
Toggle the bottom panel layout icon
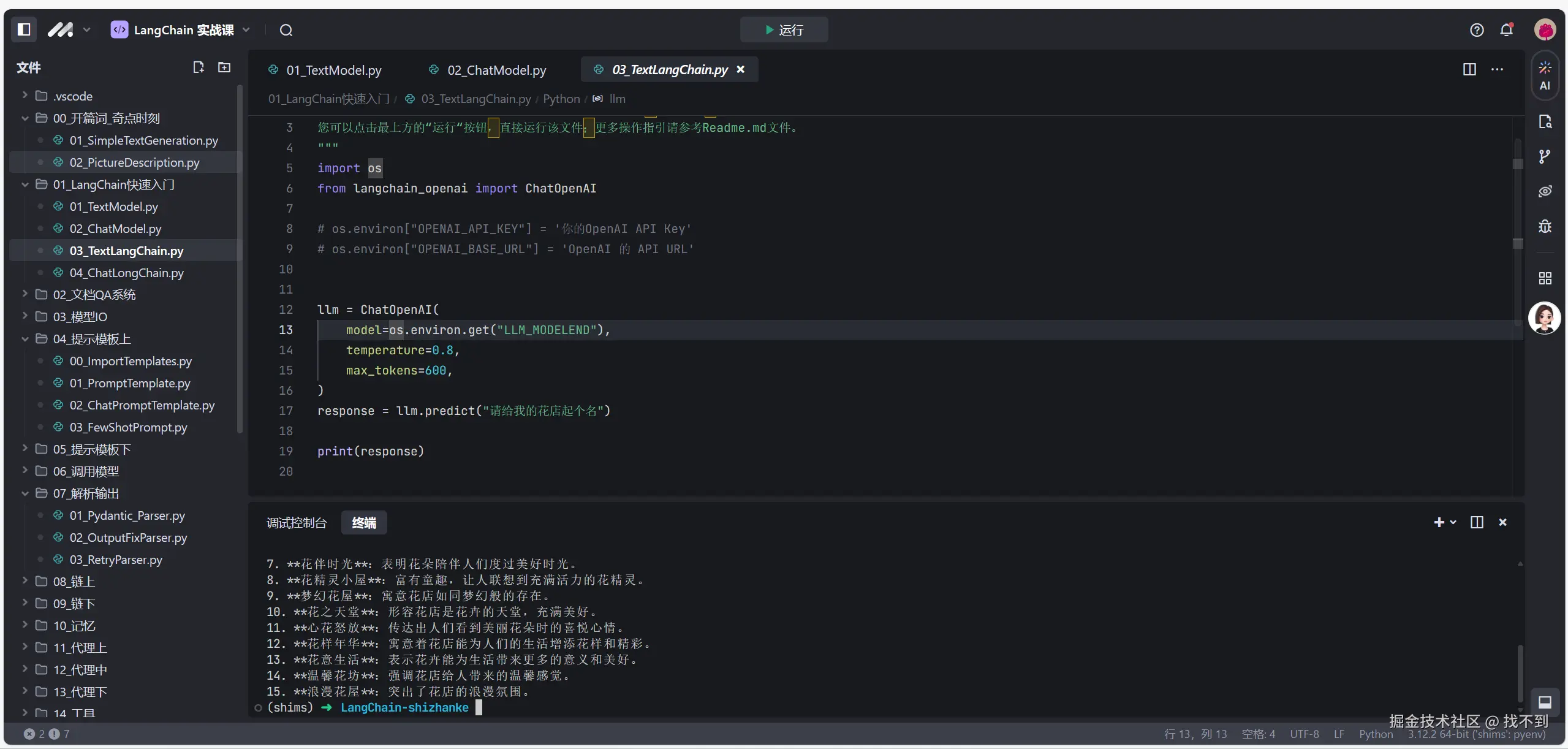pos(1545,702)
